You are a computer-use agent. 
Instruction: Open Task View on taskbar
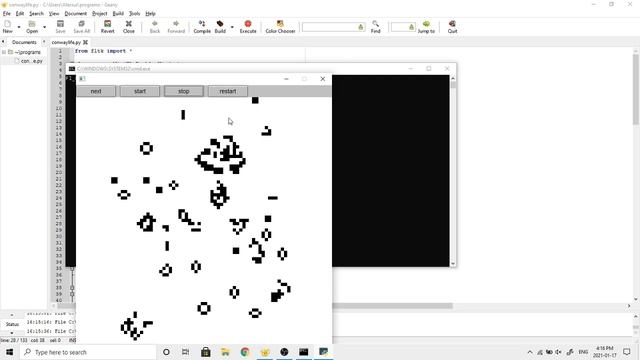(x=185, y=352)
